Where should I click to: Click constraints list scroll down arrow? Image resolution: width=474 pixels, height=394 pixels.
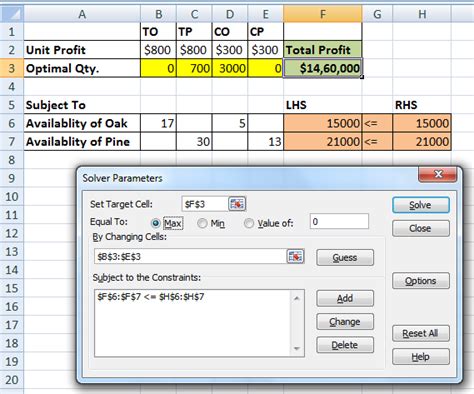click(297, 349)
